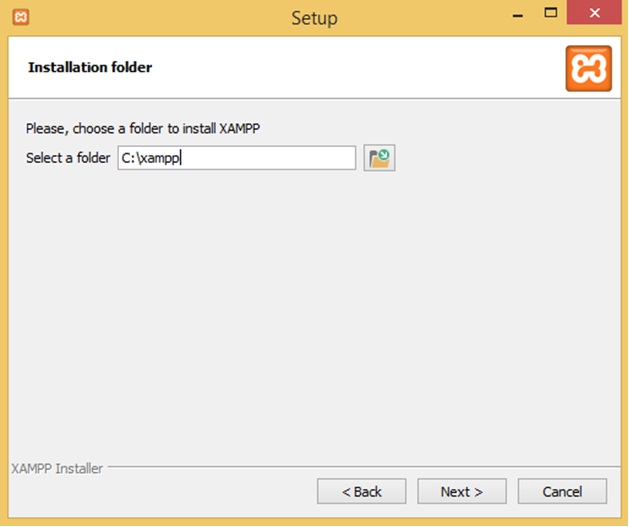Screen dimensions: 629x527
Task: Click the 'Setup' window title
Action: tap(314, 18)
